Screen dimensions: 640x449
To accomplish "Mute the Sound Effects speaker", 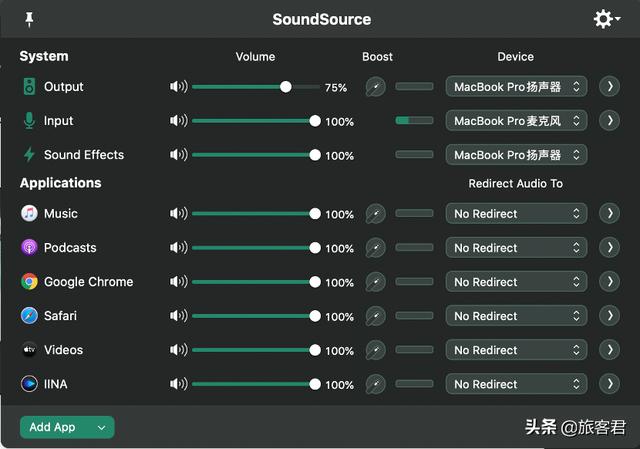I will pos(178,155).
